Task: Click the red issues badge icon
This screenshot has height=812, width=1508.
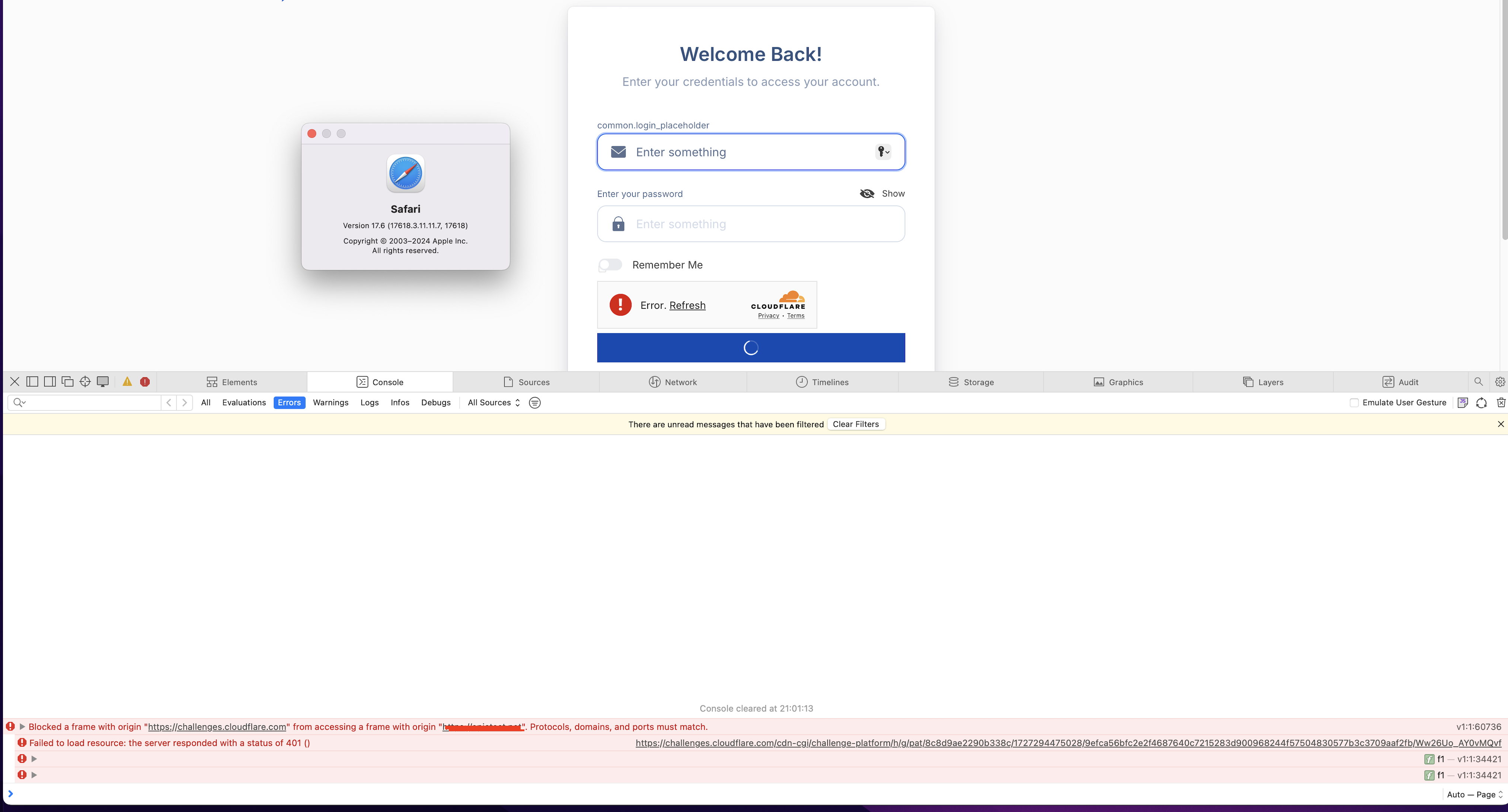Action: point(145,381)
